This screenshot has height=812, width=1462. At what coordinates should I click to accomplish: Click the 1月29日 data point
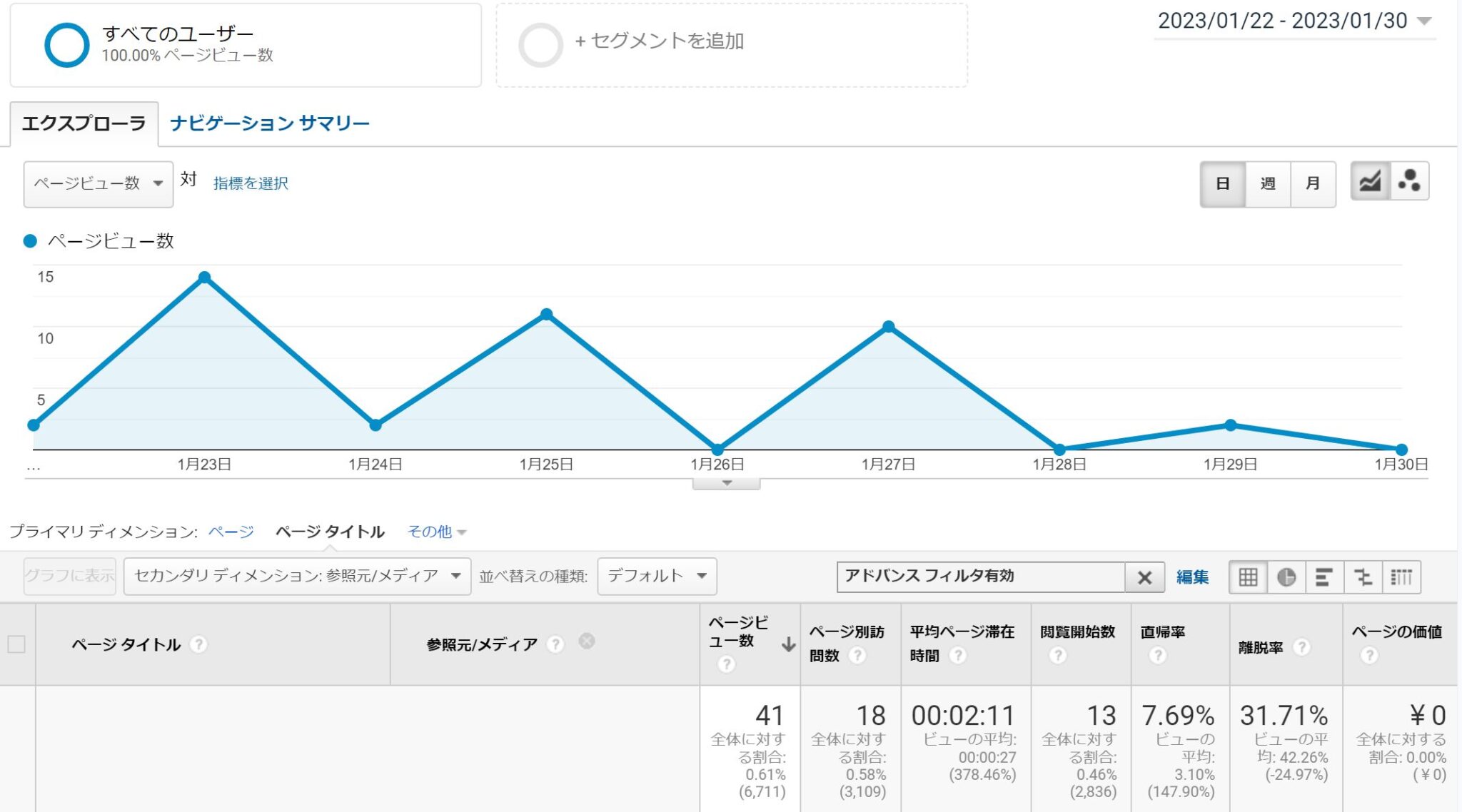(x=1230, y=425)
